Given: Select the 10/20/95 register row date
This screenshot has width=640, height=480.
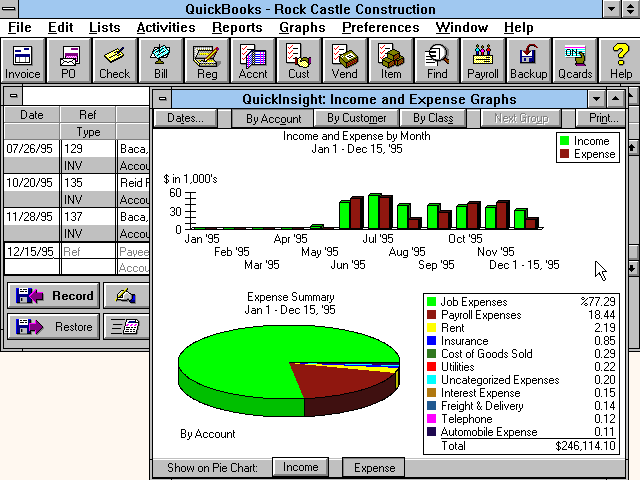Looking at the screenshot, I should (29, 182).
